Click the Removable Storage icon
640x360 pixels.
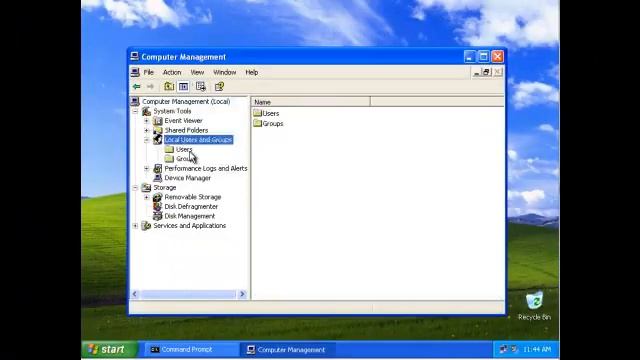pyautogui.click(x=158, y=197)
